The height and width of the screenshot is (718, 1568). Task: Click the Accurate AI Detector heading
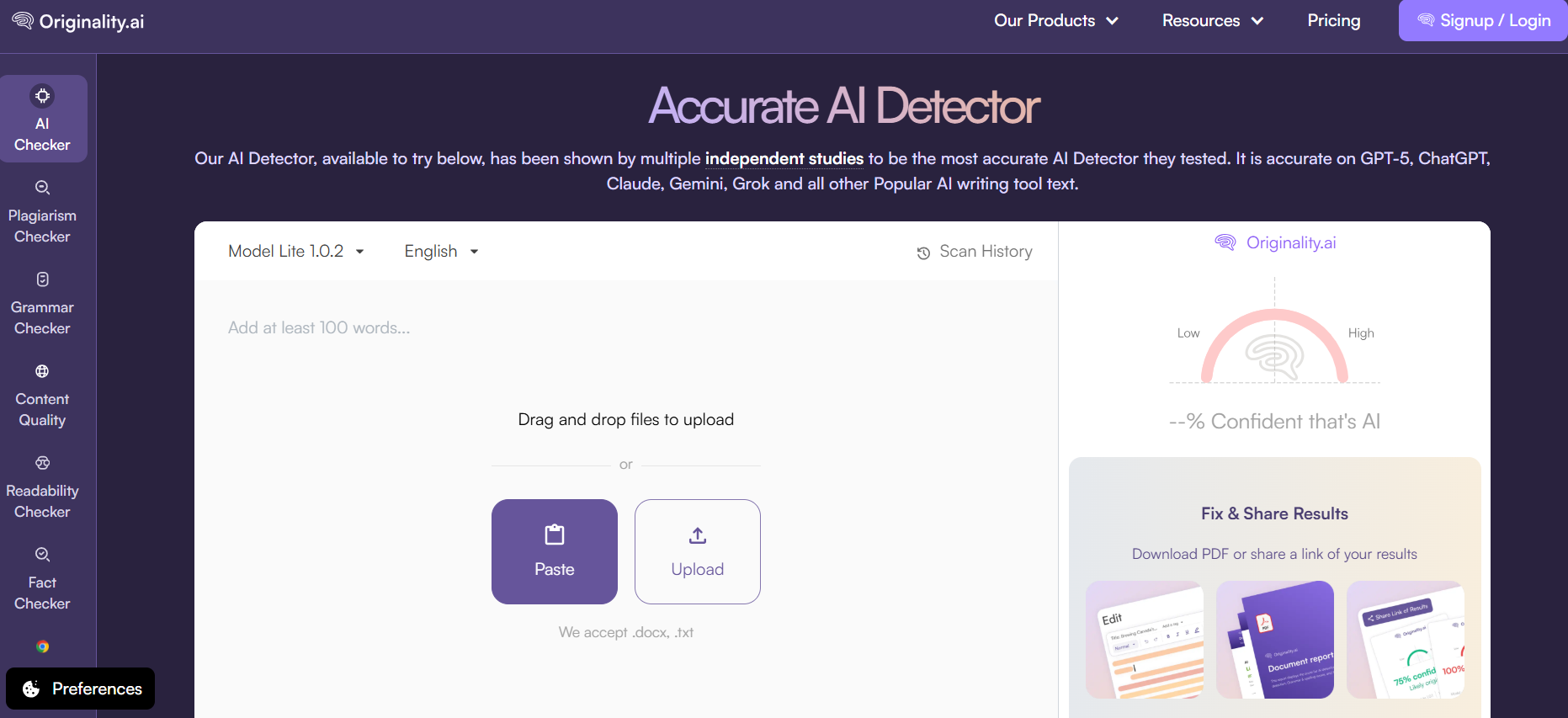click(843, 106)
